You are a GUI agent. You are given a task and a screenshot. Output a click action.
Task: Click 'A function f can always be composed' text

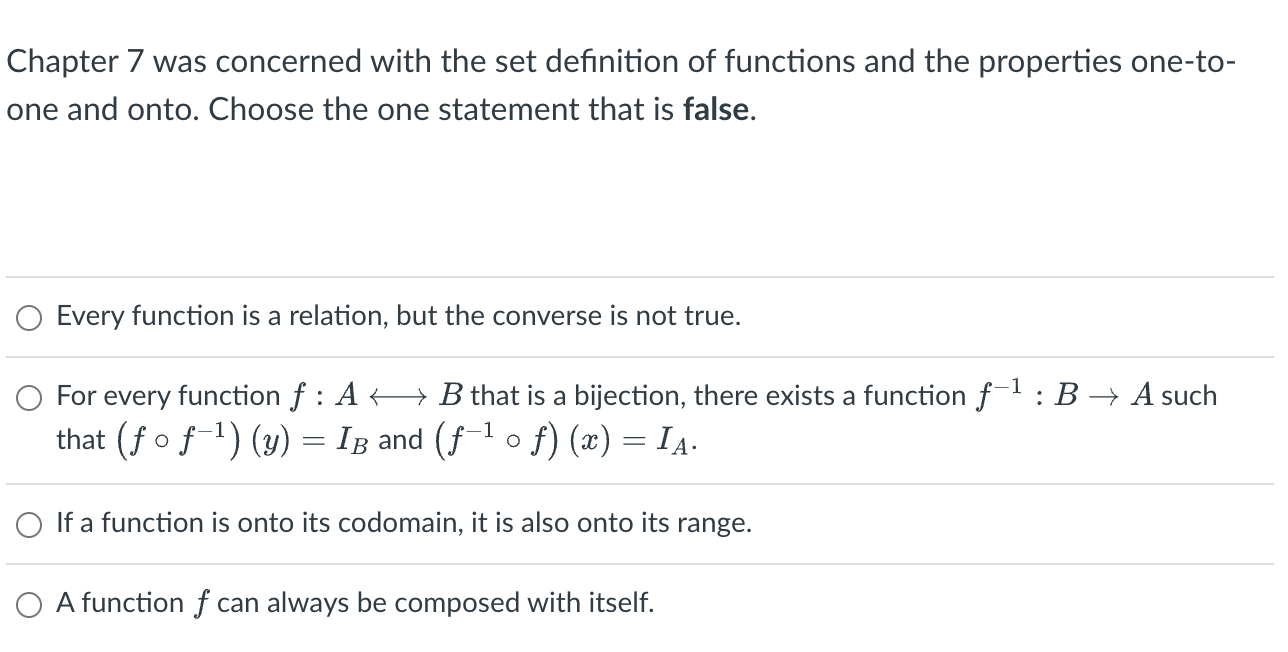click(x=354, y=603)
